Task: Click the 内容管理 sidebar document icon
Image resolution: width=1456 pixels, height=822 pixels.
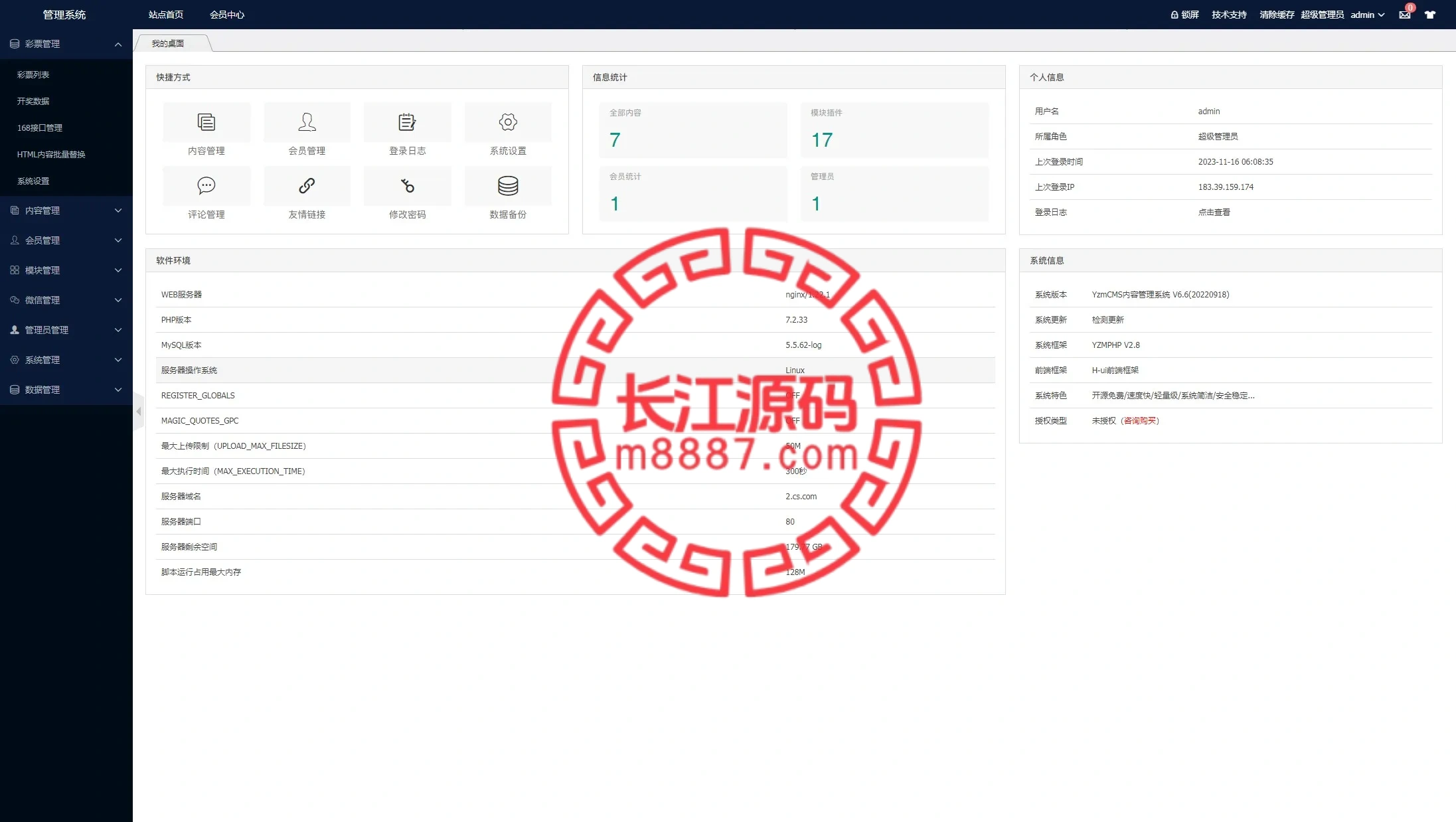Action: pos(15,210)
